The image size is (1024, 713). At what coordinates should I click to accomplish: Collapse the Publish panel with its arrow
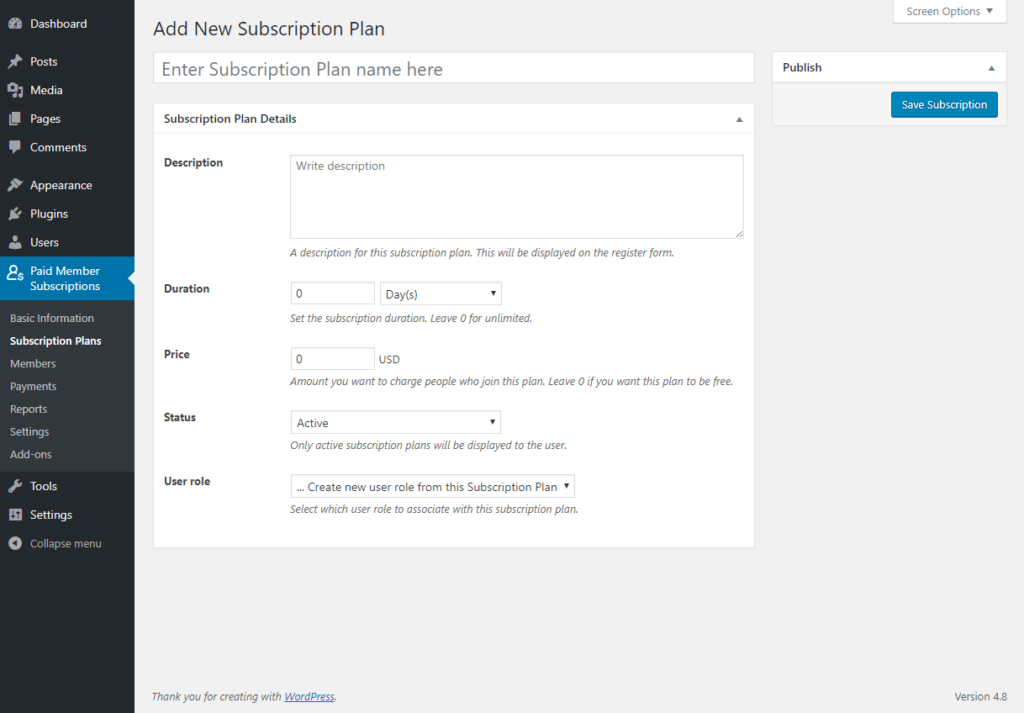993,67
